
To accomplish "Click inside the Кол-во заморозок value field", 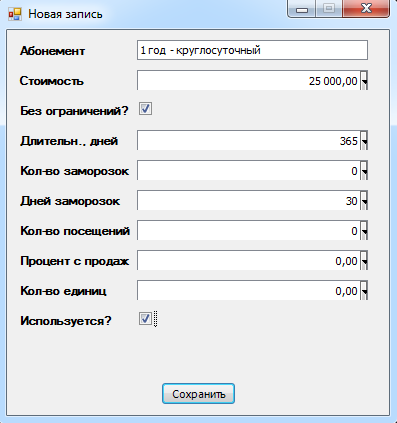I will 249,170.
